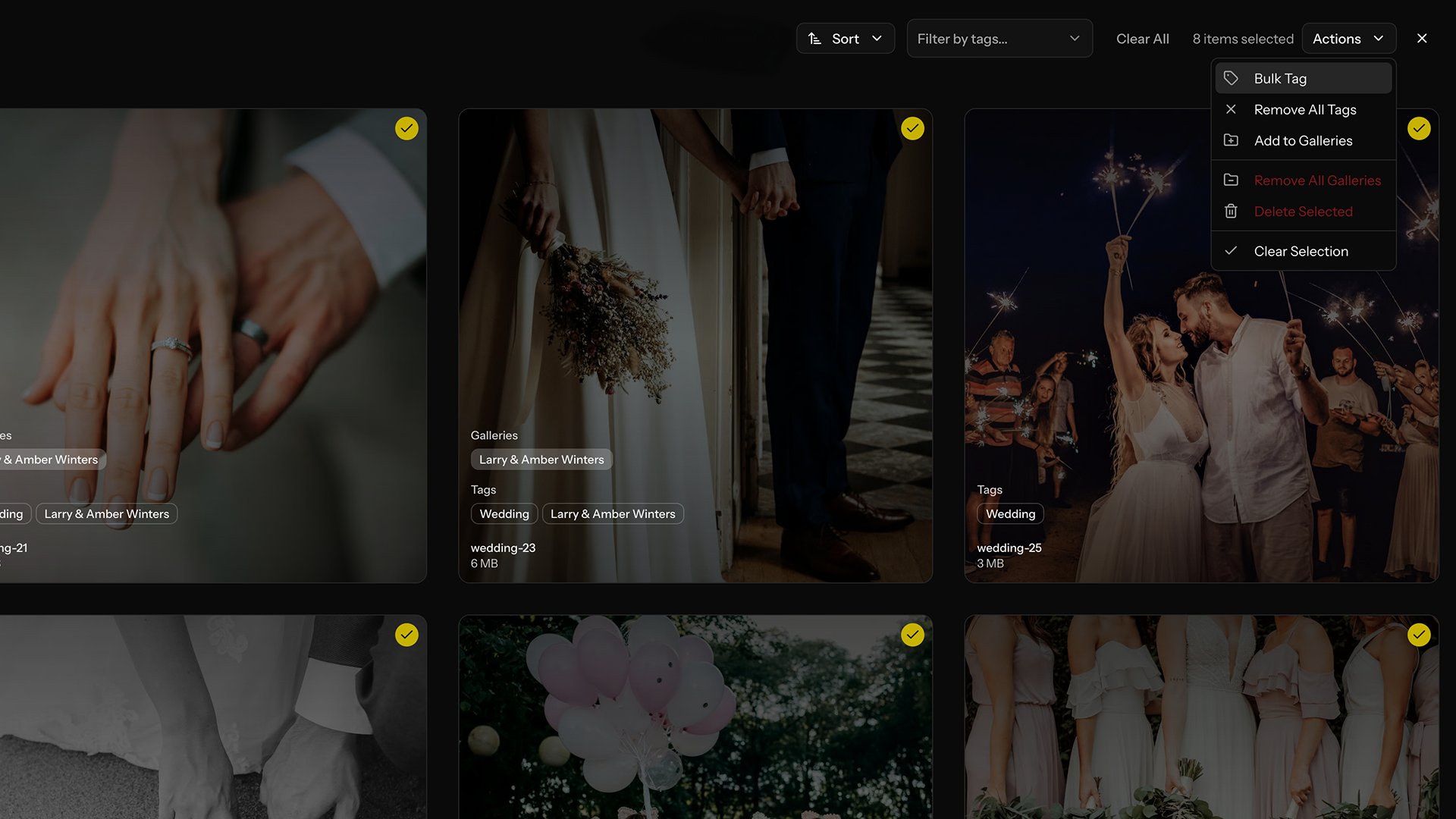The image size is (1456, 819).
Task: Click the sort order icon in Sort button
Action: click(814, 39)
